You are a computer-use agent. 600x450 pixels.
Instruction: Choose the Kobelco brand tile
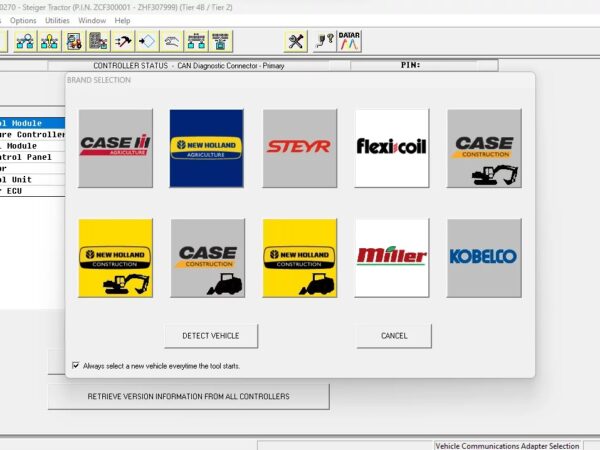pos(484,258)
